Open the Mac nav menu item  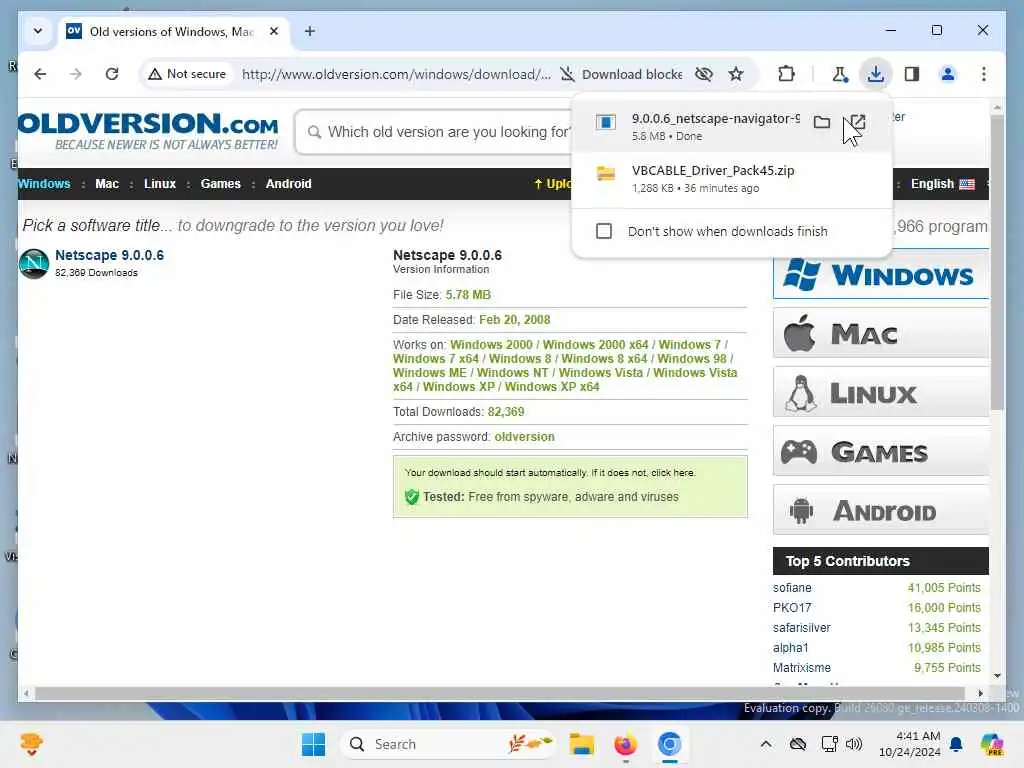107,184
